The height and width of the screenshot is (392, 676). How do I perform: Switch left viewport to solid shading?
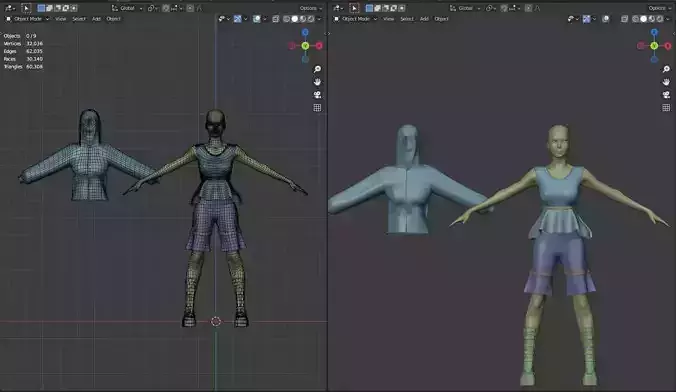[294, 19]
